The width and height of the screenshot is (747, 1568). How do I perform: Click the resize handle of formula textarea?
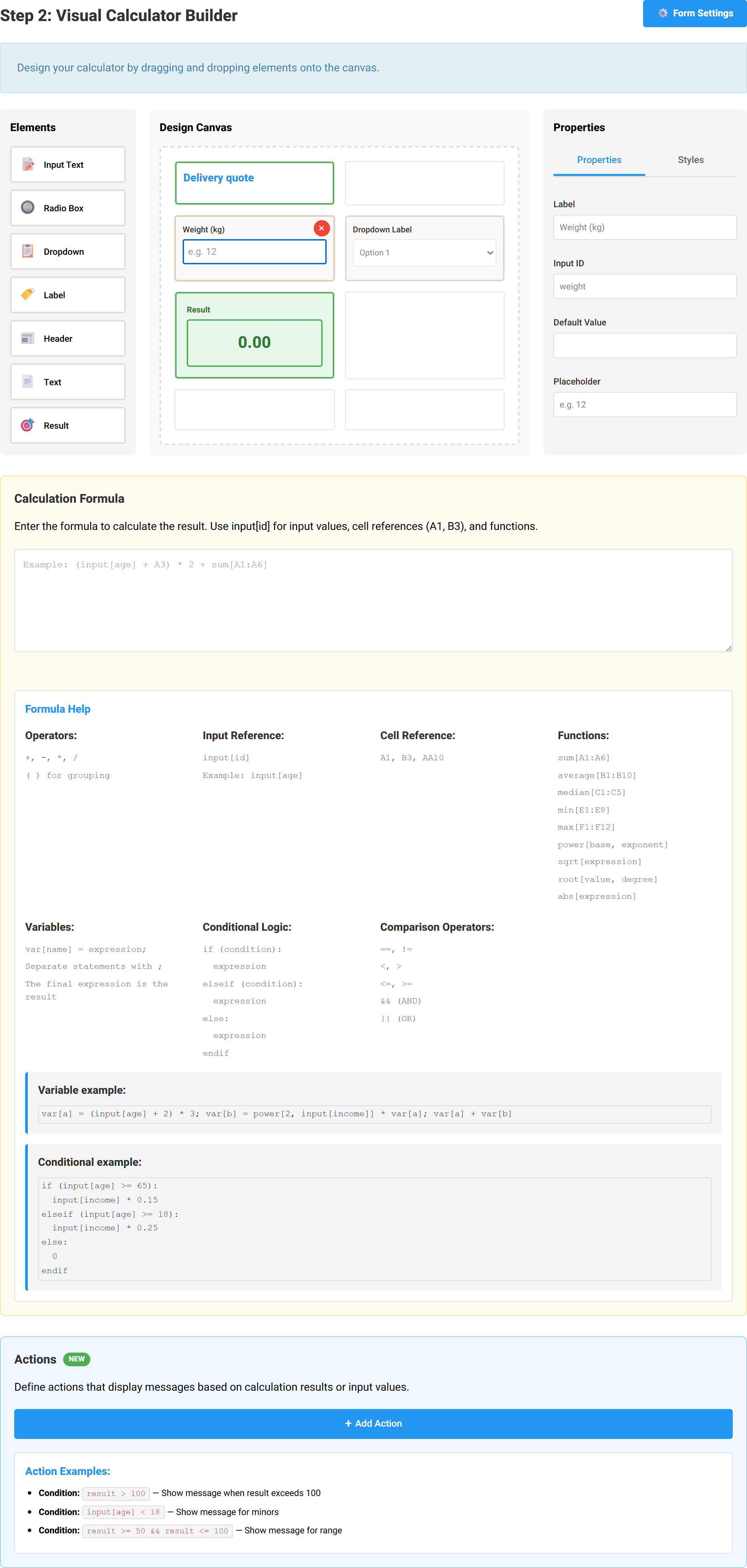[728, 648]
